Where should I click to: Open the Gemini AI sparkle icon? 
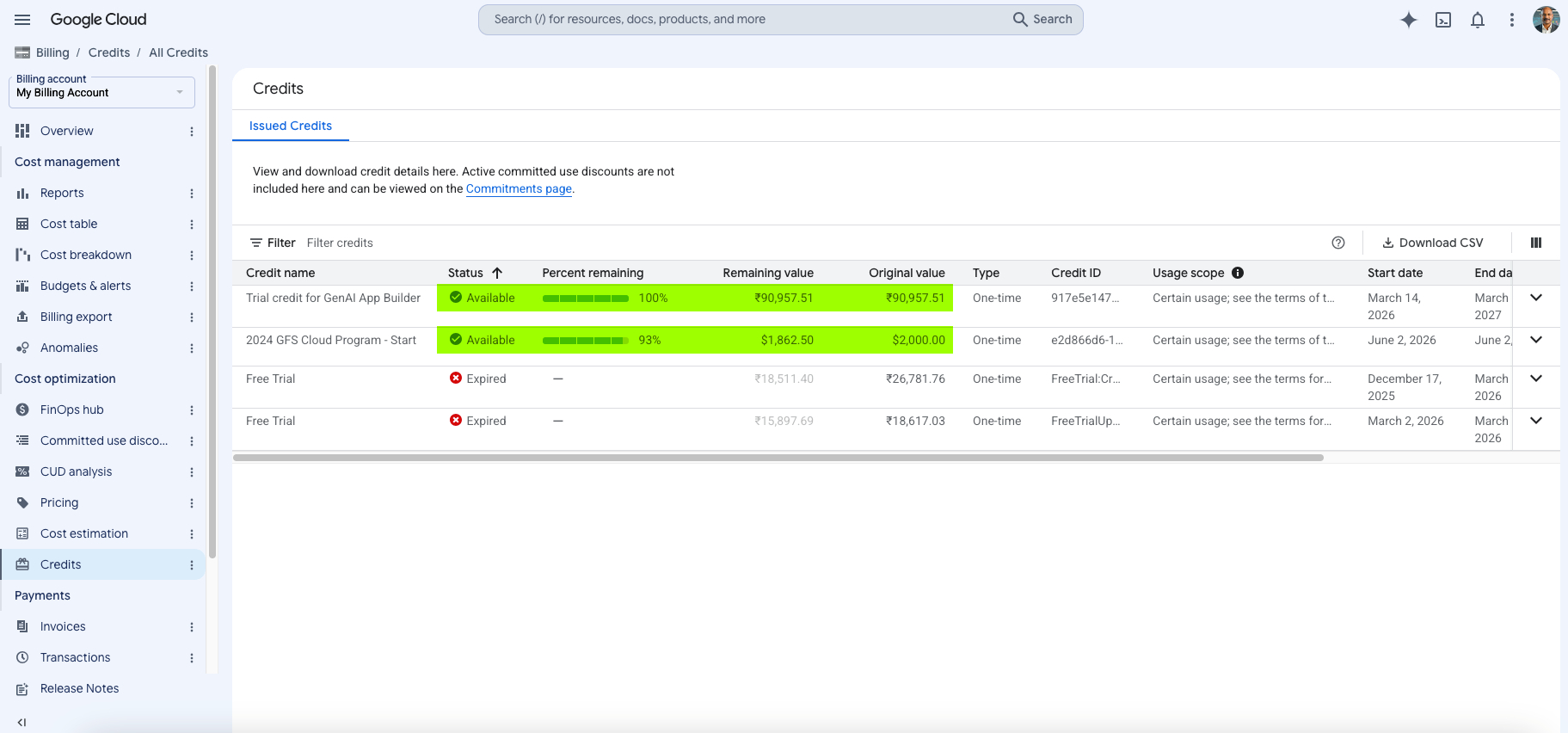click(1409, 20)
